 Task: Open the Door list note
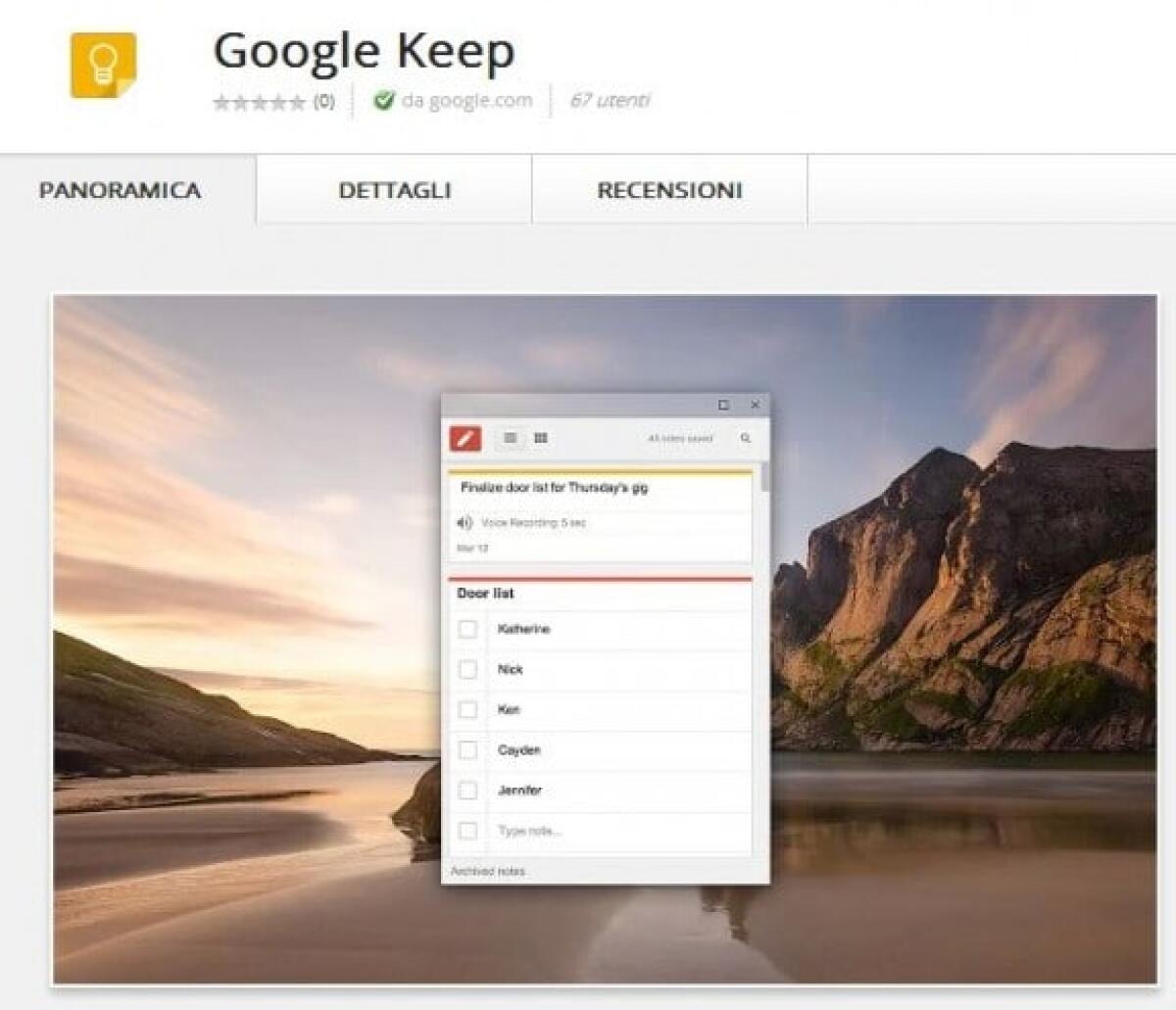[x=485, y=593]
